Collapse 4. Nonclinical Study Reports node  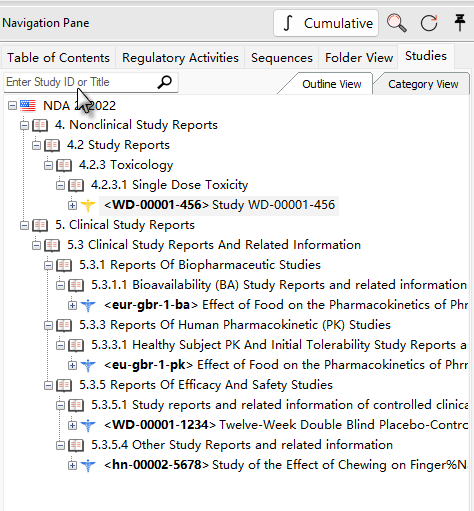(x=24, y=126)
